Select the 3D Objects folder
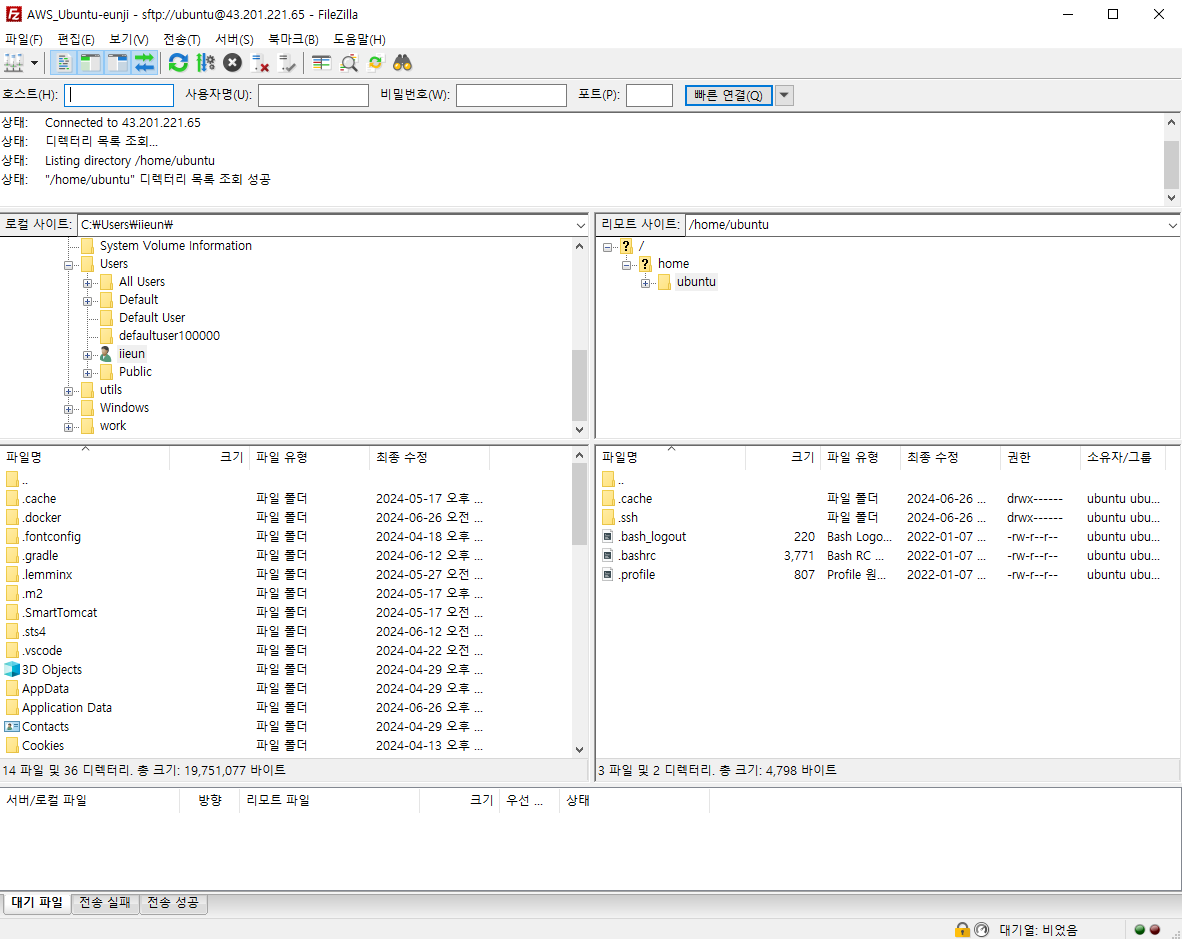 click(51, 670)
